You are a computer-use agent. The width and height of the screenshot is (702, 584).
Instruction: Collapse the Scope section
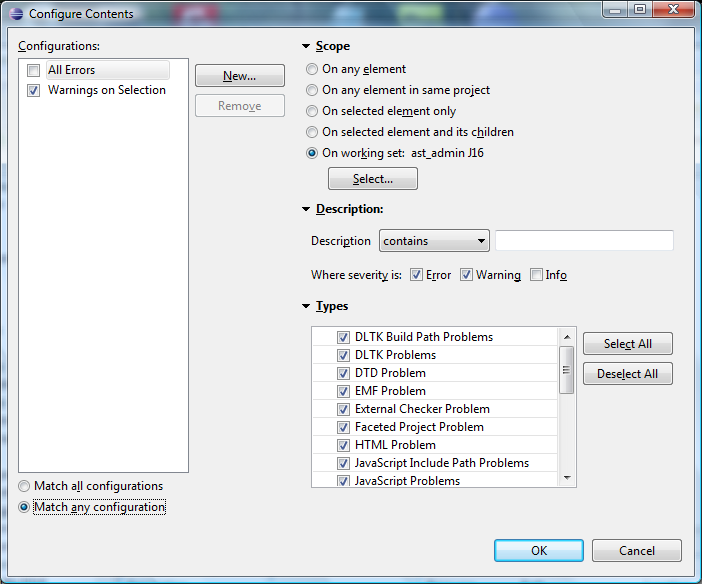tap(306, 47)
